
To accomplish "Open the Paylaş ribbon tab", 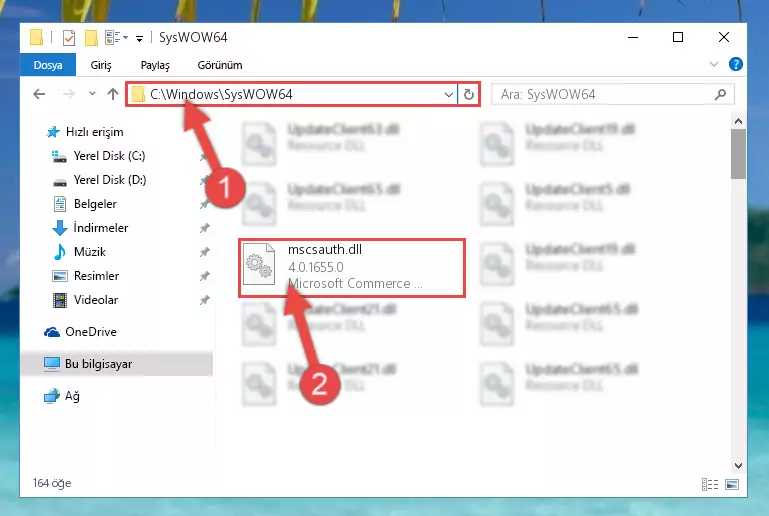I will tap(155, 65).
